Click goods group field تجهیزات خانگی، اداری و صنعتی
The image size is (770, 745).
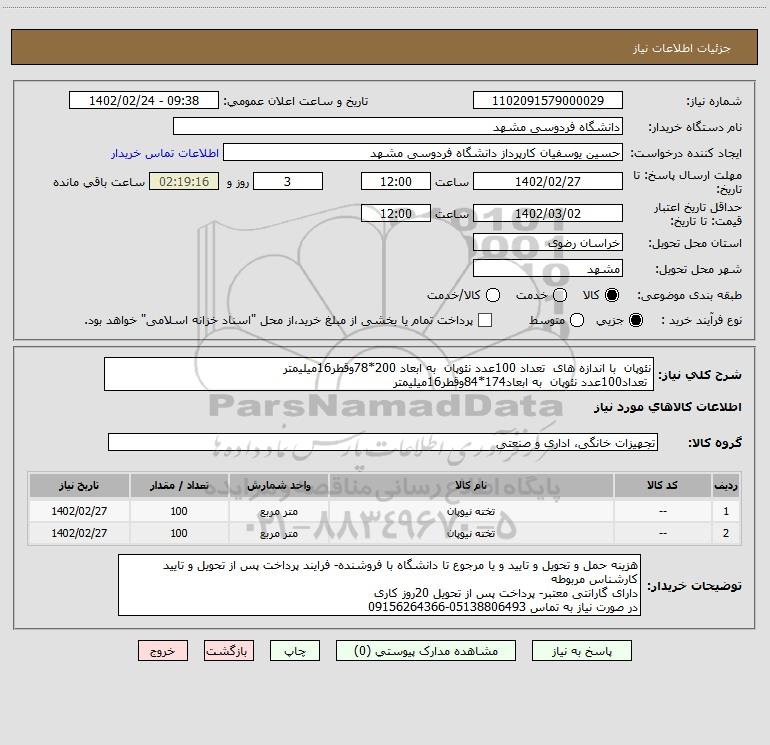[x=383, y=442]
